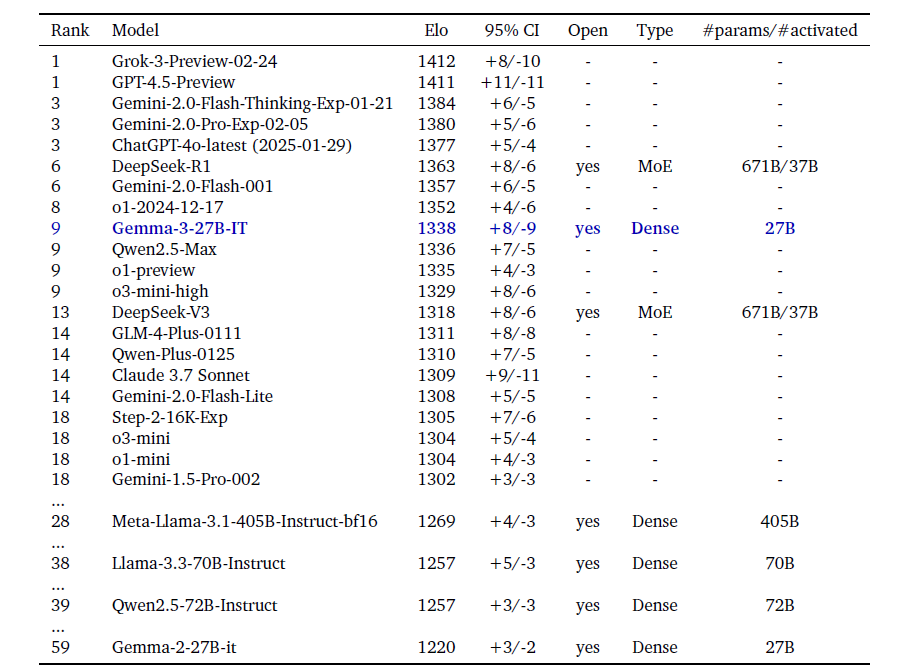Click Elo value 1412
This screenshot has width=924, height=671.
436,61
